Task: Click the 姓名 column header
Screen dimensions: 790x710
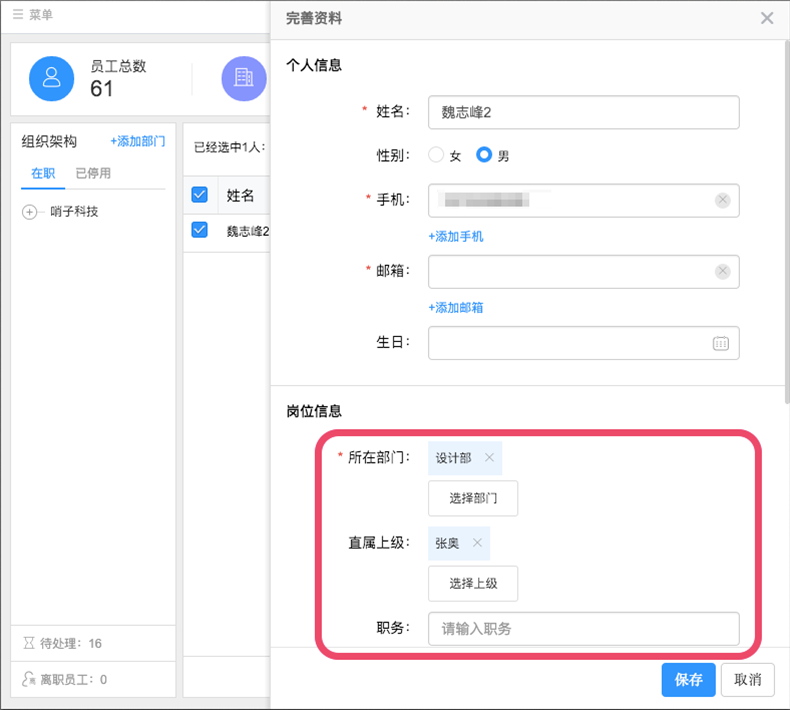Action: [x=240, y=195]
